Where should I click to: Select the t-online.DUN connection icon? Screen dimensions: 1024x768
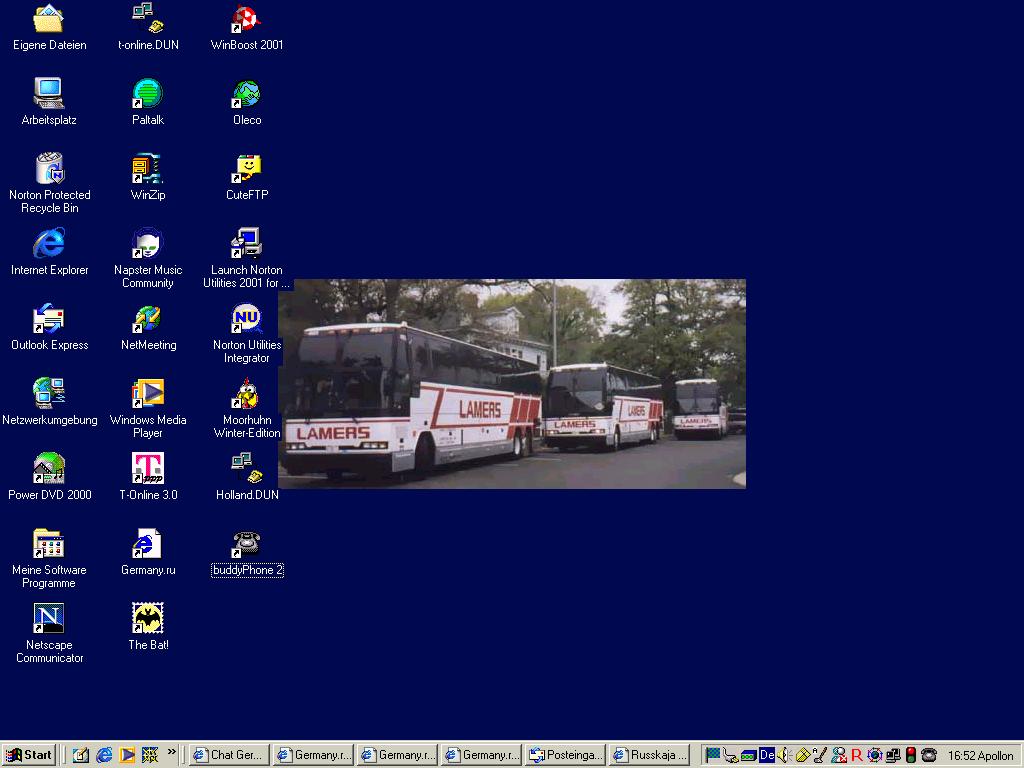click(x=148, y=18)
